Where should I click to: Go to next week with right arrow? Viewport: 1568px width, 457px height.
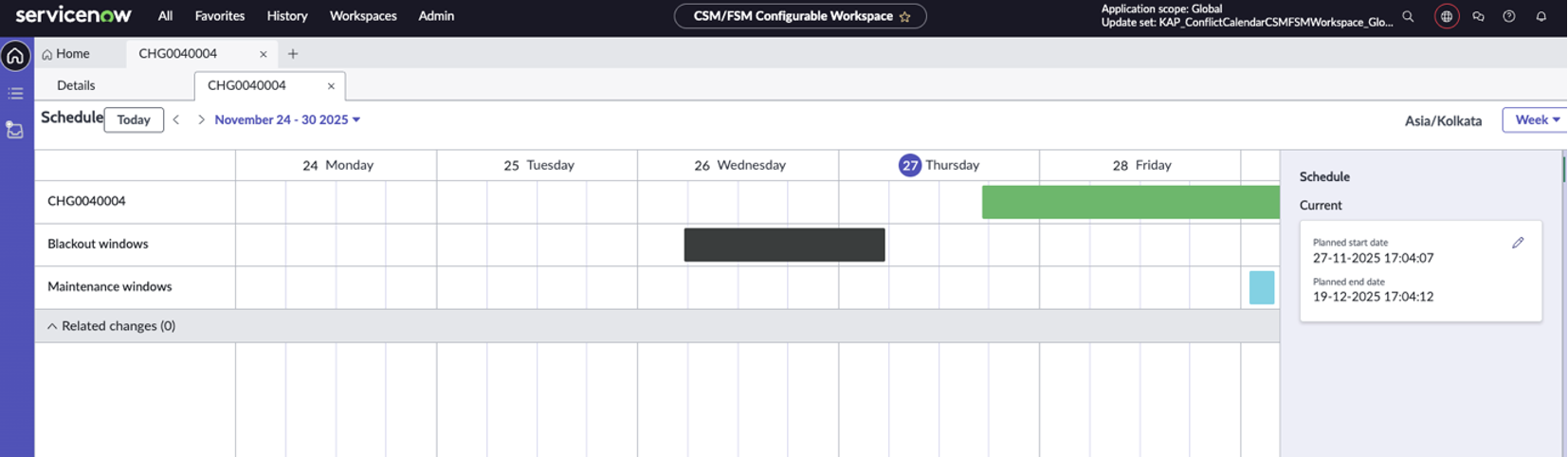(201, 119)
